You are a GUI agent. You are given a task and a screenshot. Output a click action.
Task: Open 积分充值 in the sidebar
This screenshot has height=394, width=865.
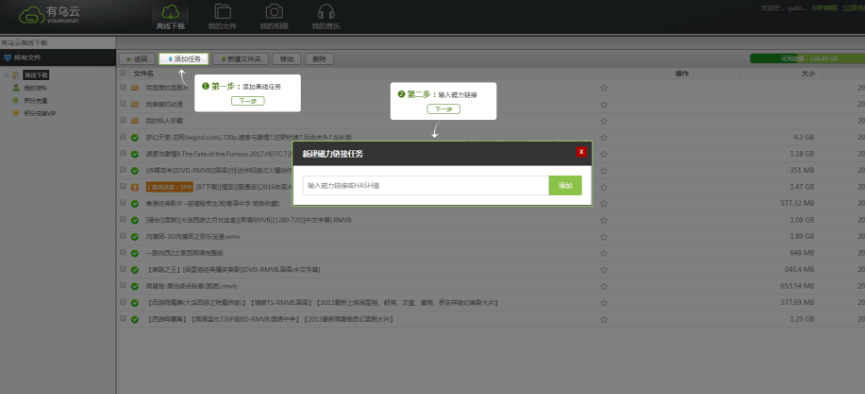click(x=35, y=100)
